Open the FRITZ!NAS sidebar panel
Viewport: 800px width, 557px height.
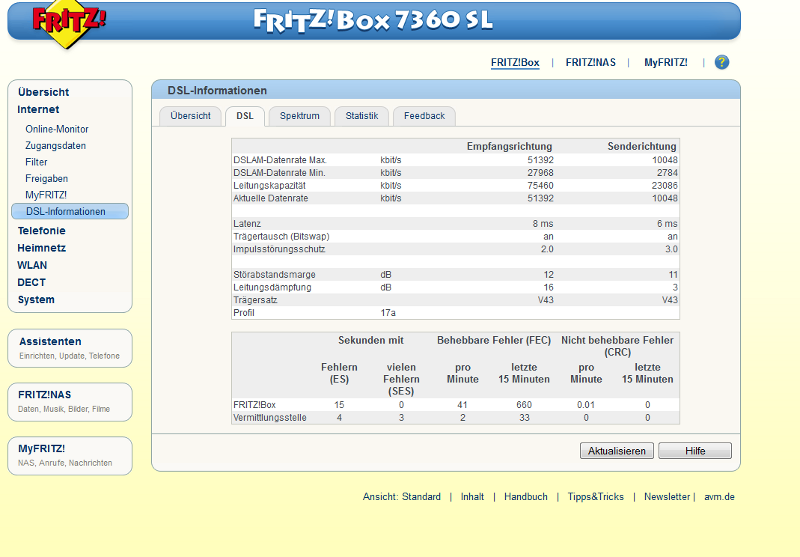[70, 402]
